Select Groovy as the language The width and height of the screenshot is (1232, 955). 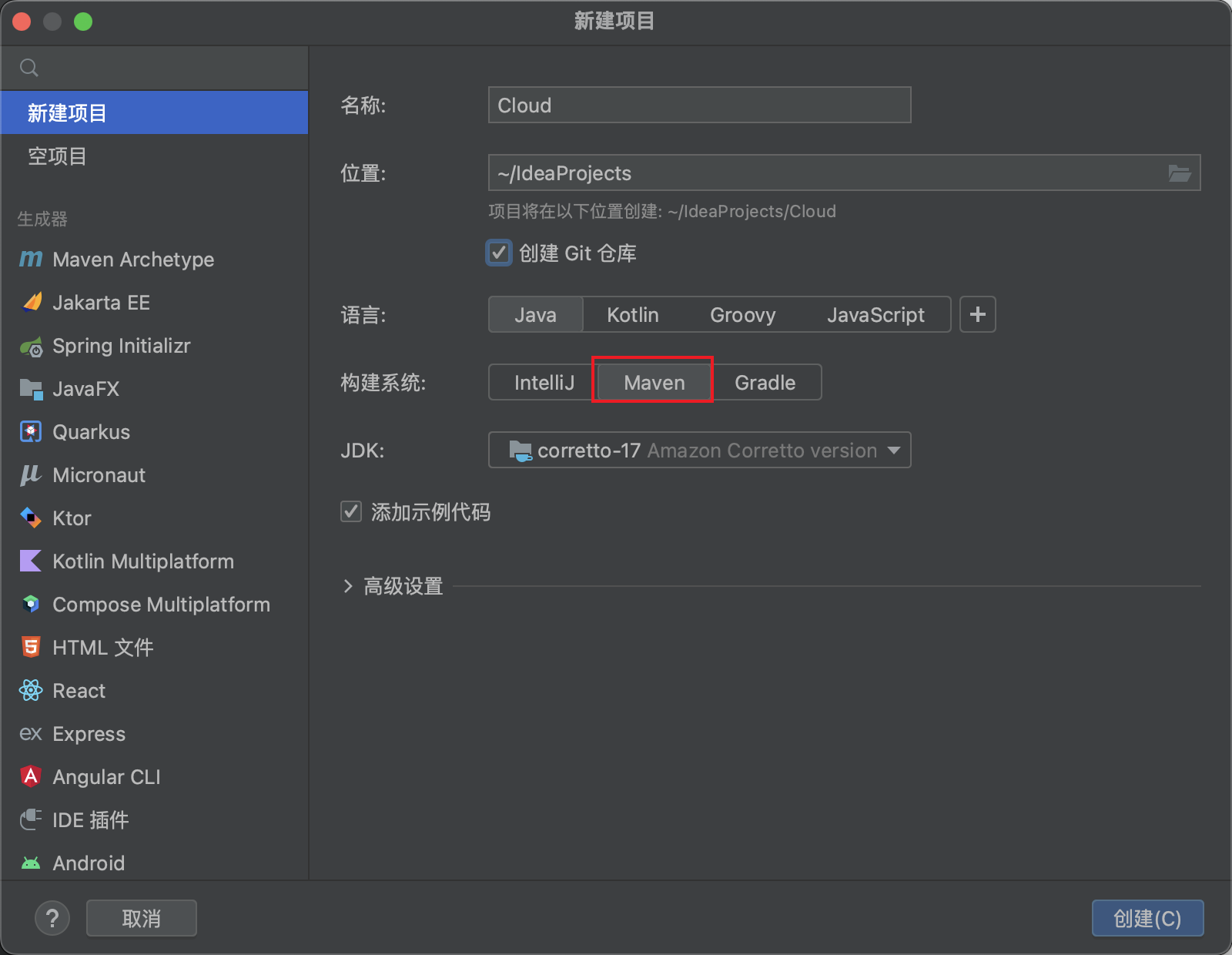(x=743, y=315)
